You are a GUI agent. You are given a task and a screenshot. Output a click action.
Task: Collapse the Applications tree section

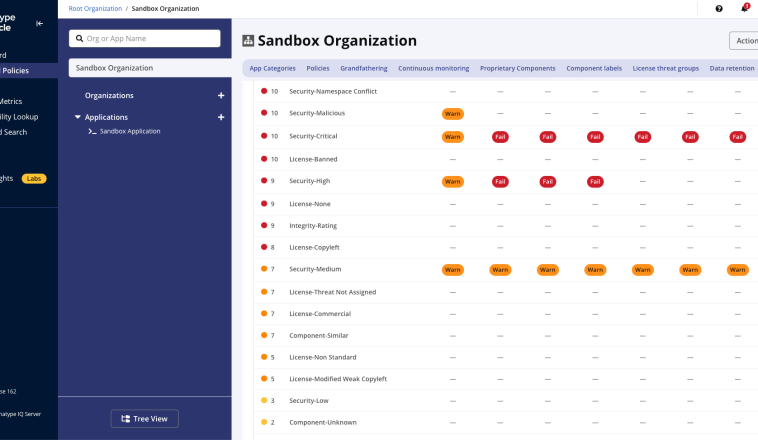click(x=78, y=117)
